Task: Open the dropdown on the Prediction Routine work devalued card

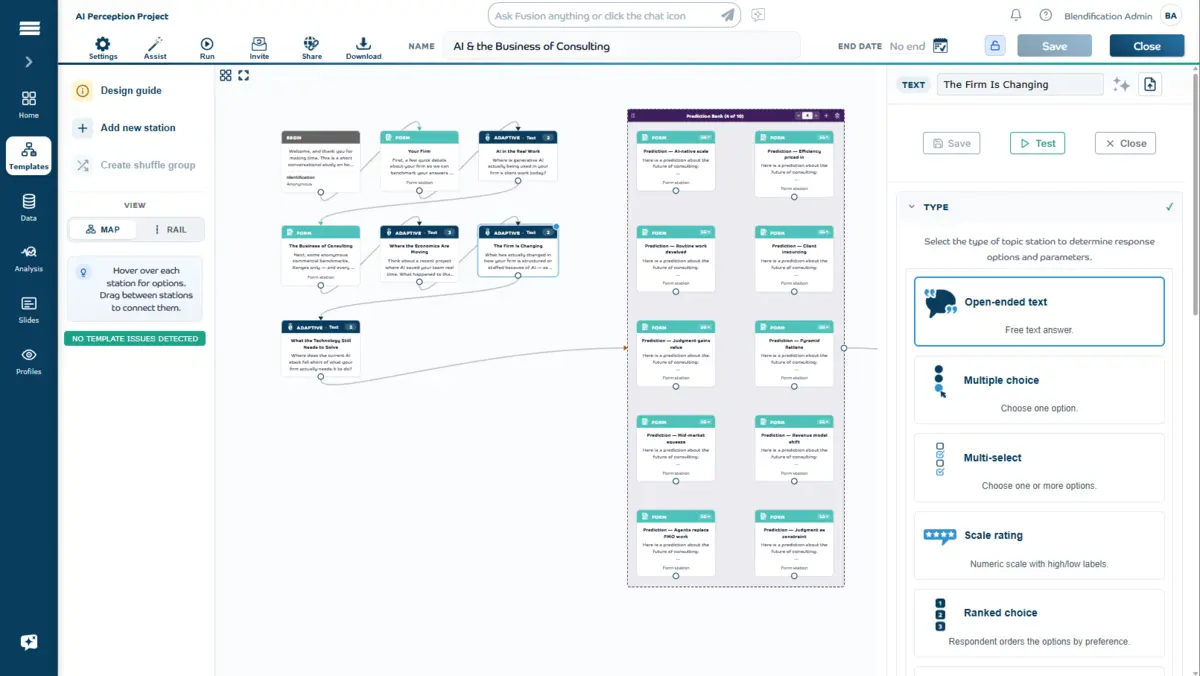Action: (705, 232)
